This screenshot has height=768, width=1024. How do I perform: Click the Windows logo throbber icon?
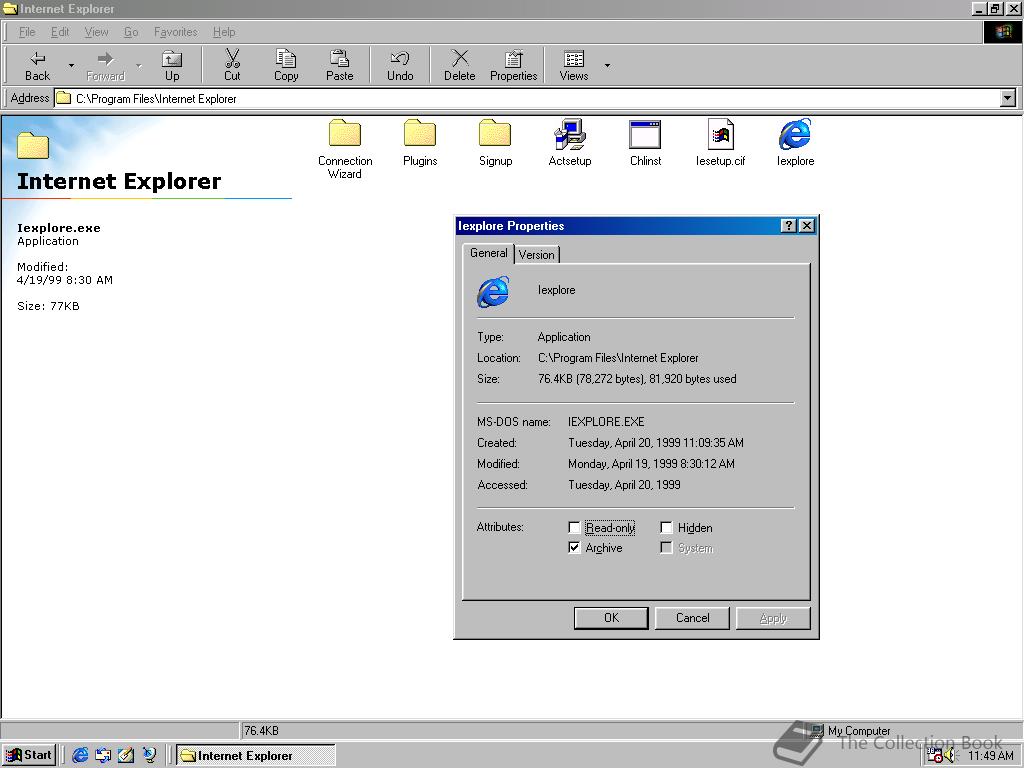1002,32
